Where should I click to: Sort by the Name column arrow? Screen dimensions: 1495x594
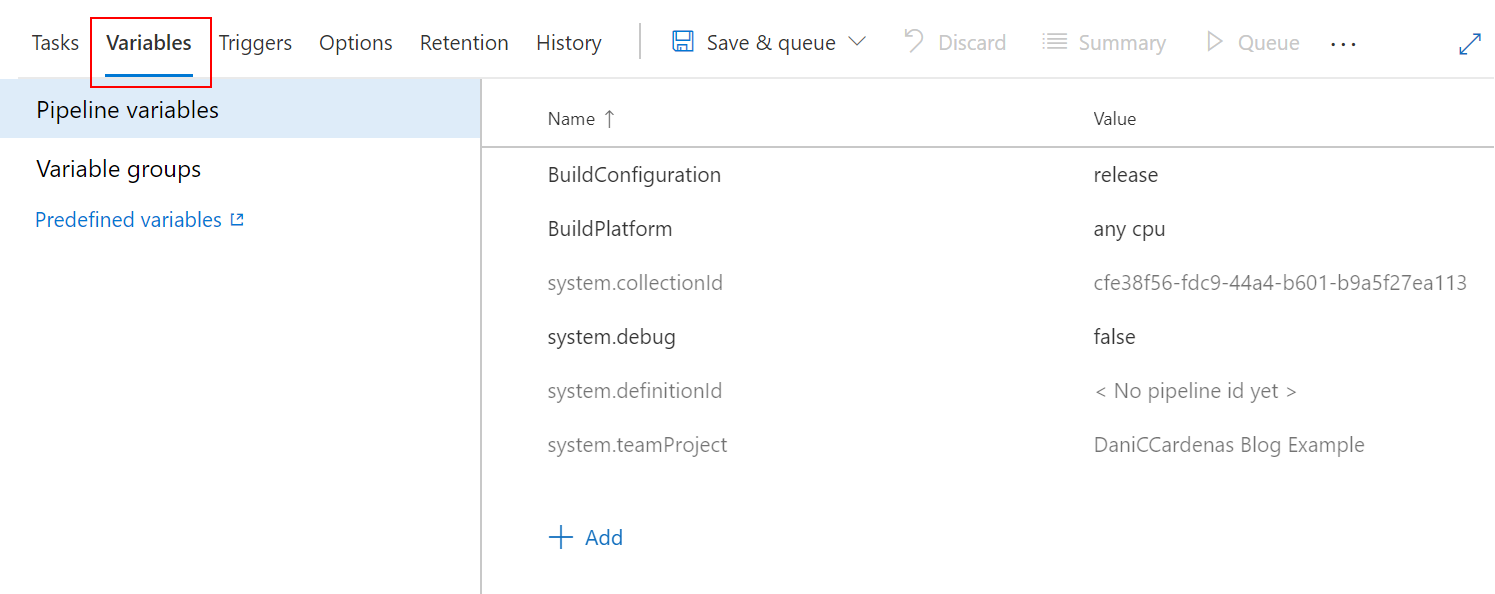pos(608,119)
